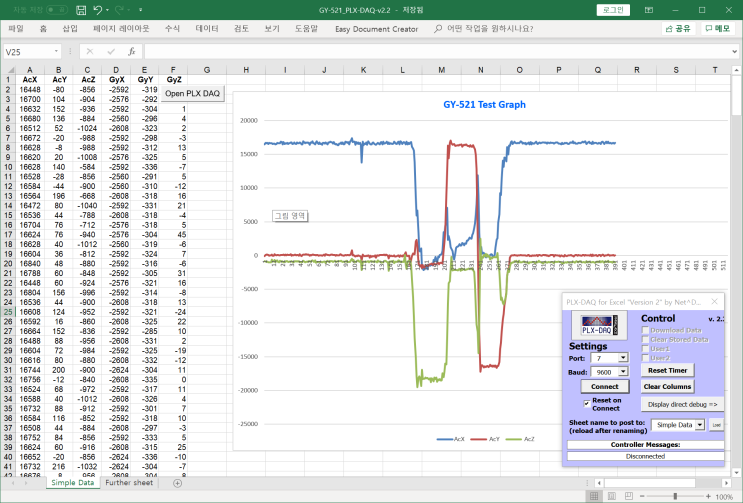
Task: Add a new sheet with the plus icon
Action: (x=177, y=483)
